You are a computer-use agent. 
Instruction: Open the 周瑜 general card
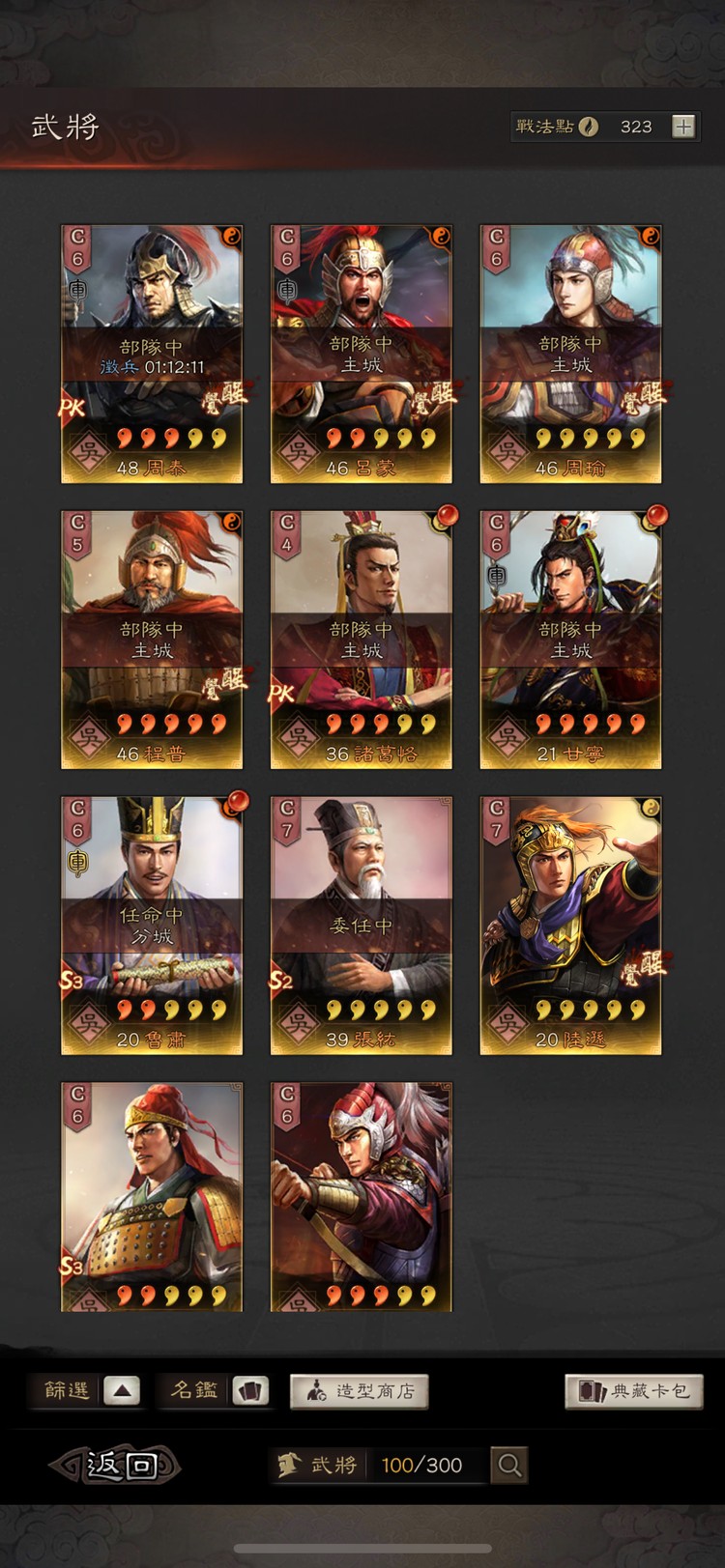click(x=571, y=354)
